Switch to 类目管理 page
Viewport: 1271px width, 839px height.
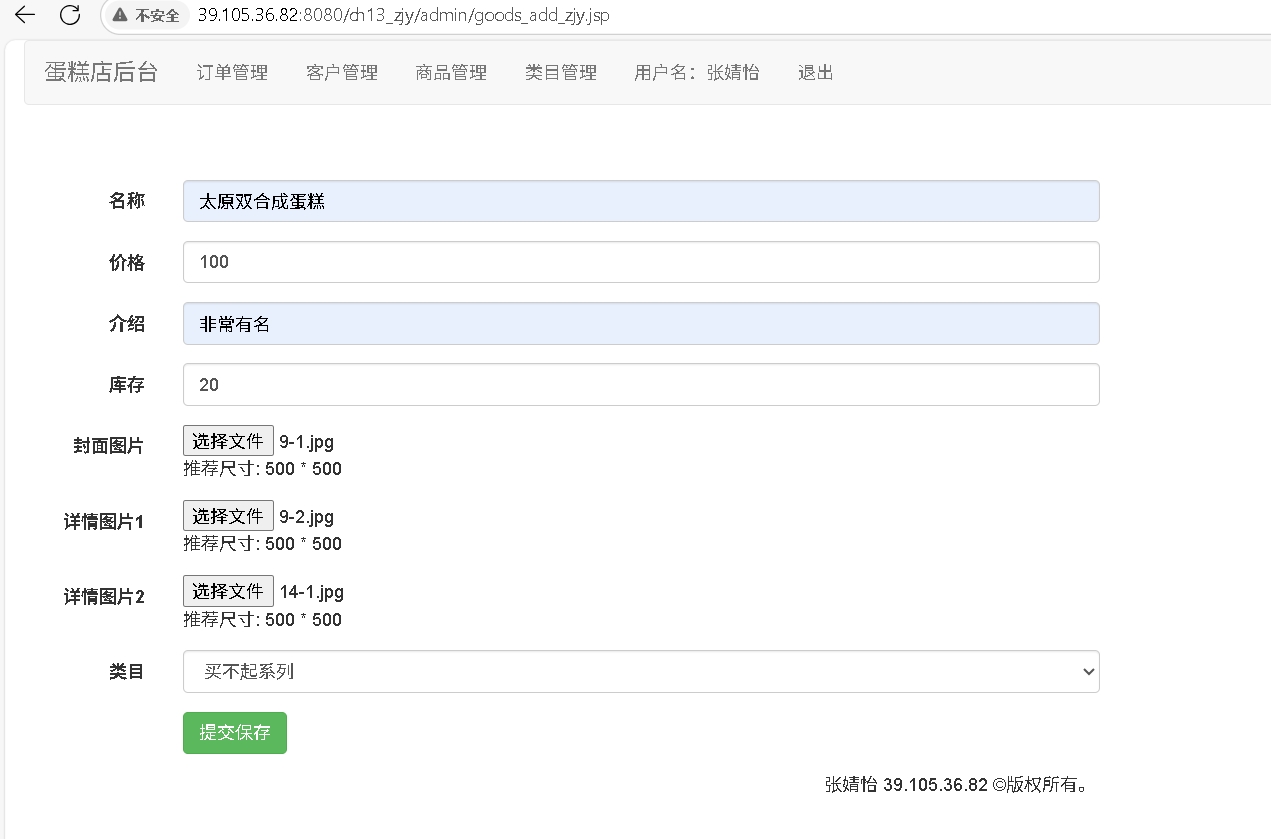point(561,73)
